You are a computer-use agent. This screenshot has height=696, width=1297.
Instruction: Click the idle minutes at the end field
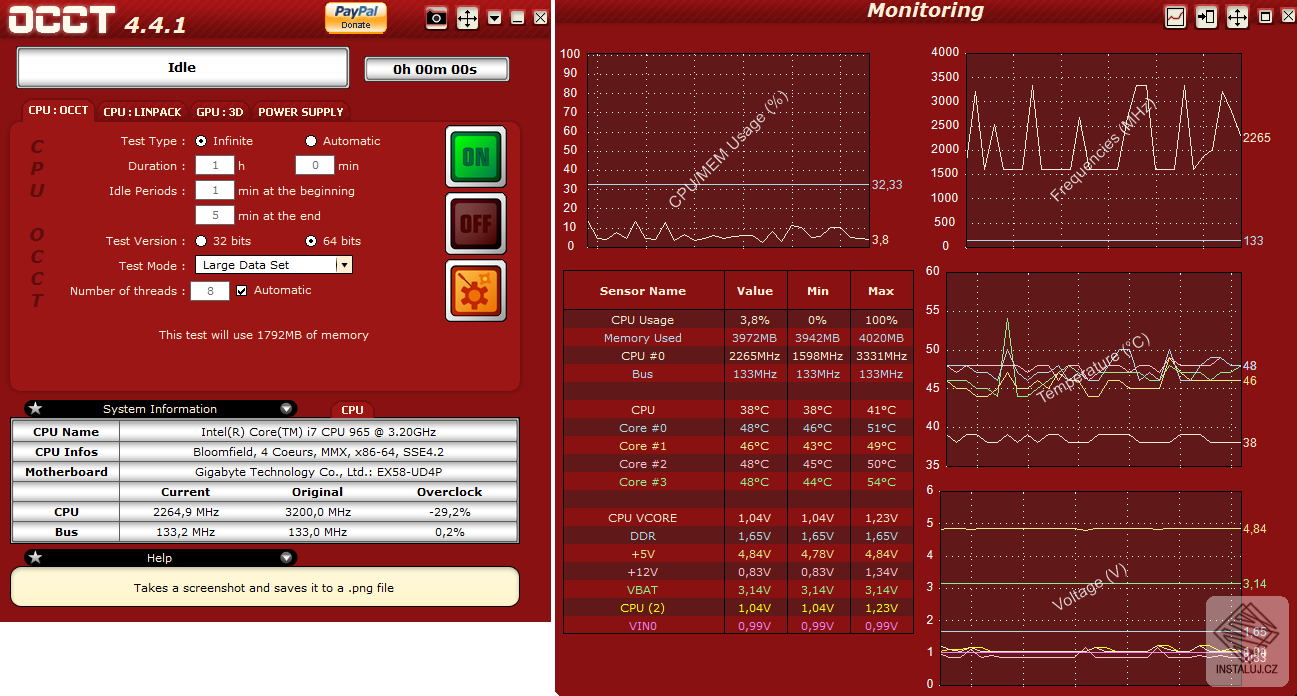pyautogui.click(x=214, y=215)
